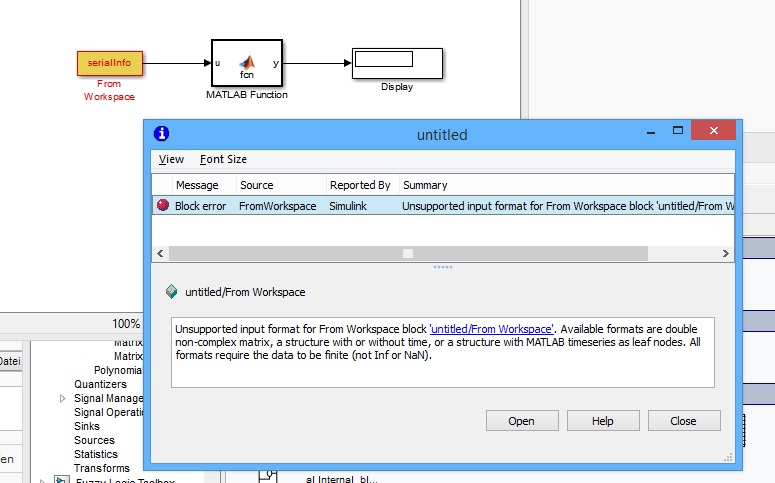775x483 pixels.
Task: Click the Fuzzy Logic Toolbox library icon
Action: tap(62, 481)
